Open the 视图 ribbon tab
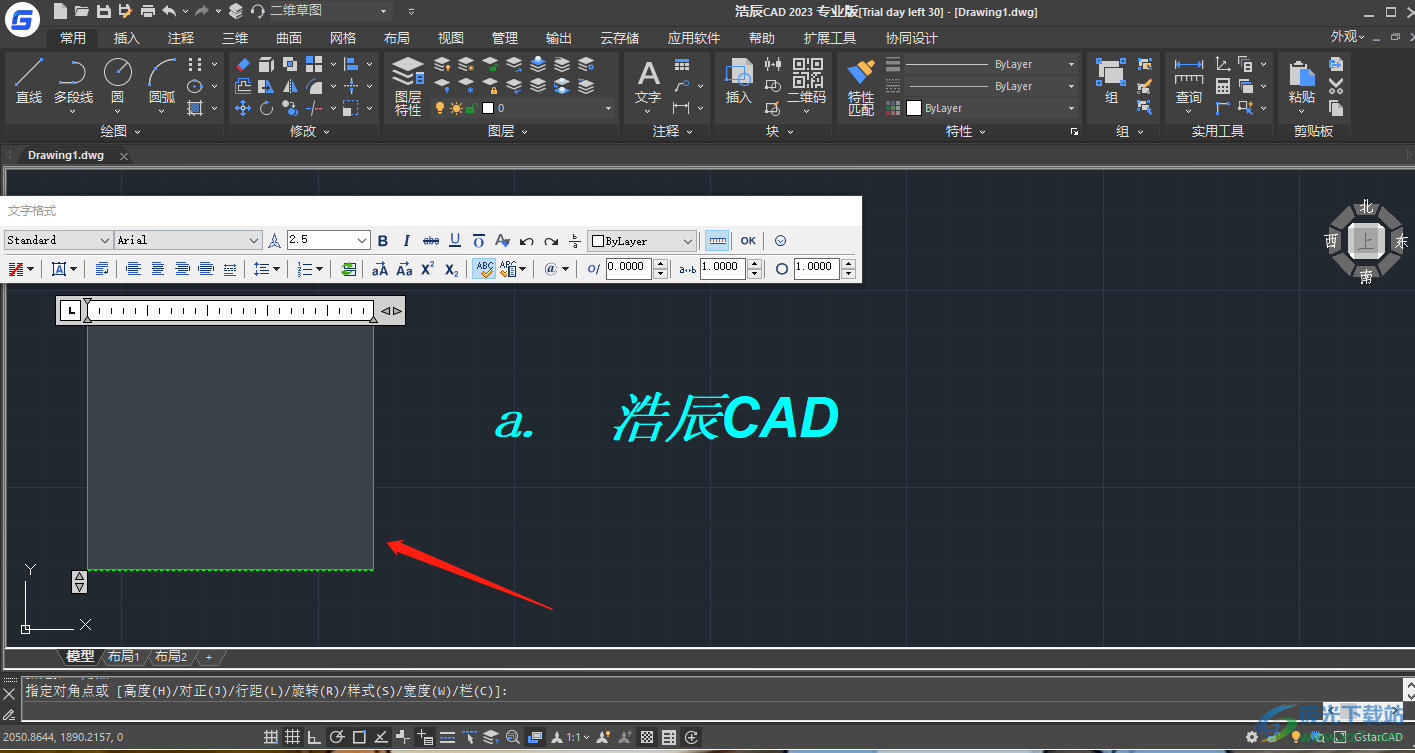 (451, 38)
